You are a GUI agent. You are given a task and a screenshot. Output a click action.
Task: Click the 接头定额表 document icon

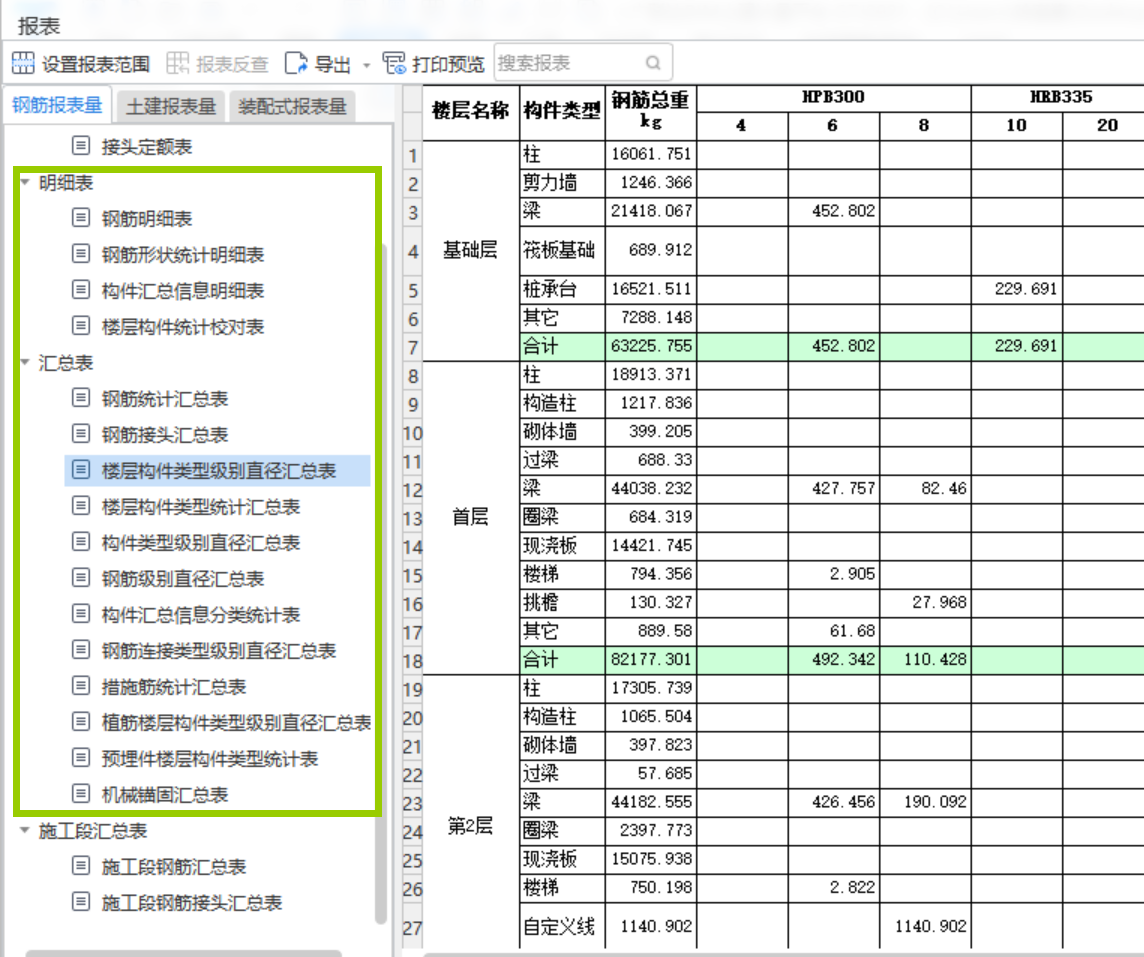(x=81, y=145)
